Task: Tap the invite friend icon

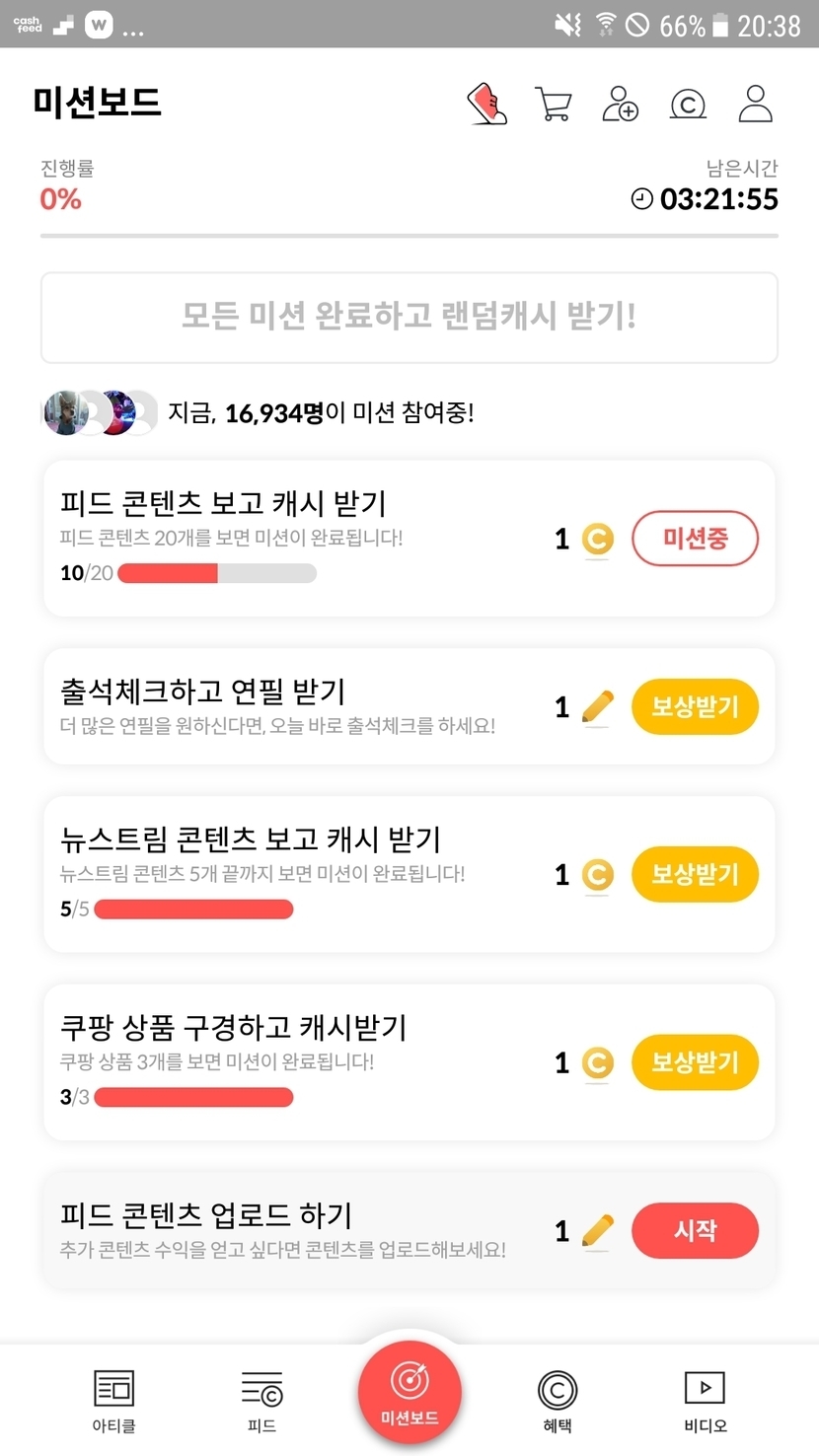Action: point(620,104)
